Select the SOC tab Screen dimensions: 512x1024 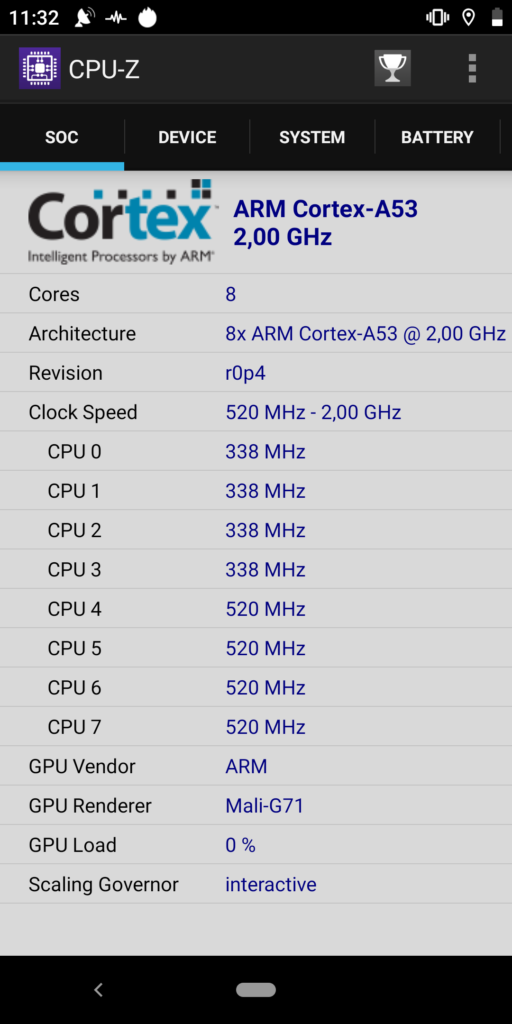(x=62, y=137)
